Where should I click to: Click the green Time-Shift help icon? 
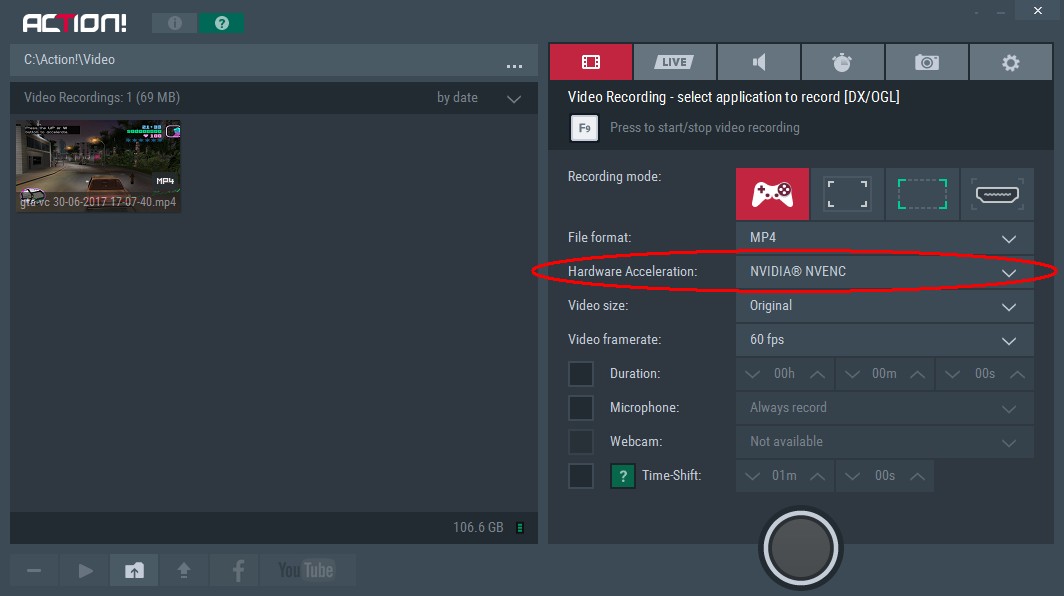[622, 476]
